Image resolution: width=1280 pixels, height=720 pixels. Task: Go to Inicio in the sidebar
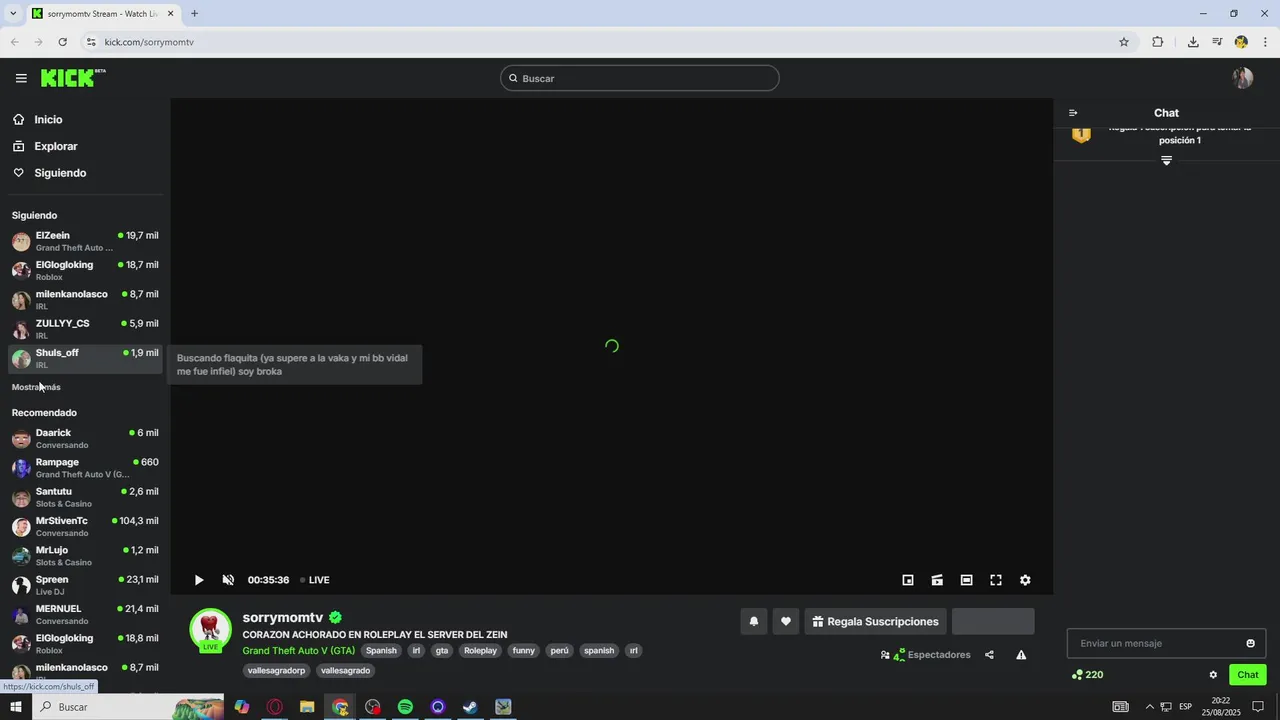[48, 119]
